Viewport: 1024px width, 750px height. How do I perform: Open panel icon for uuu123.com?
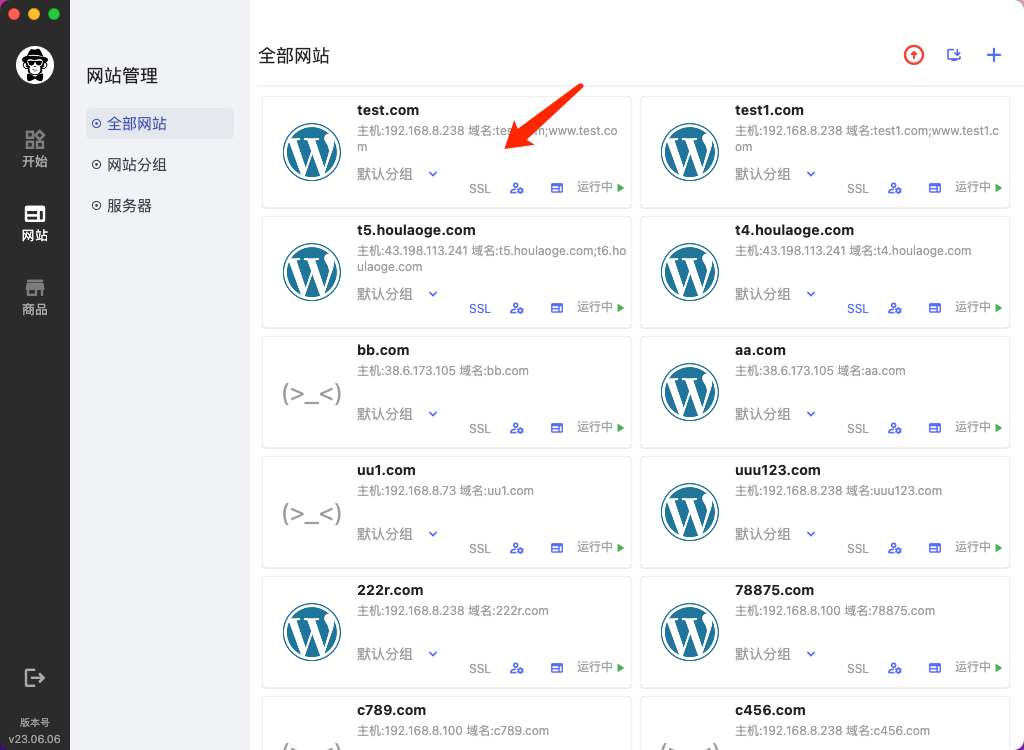click(935, 548)
